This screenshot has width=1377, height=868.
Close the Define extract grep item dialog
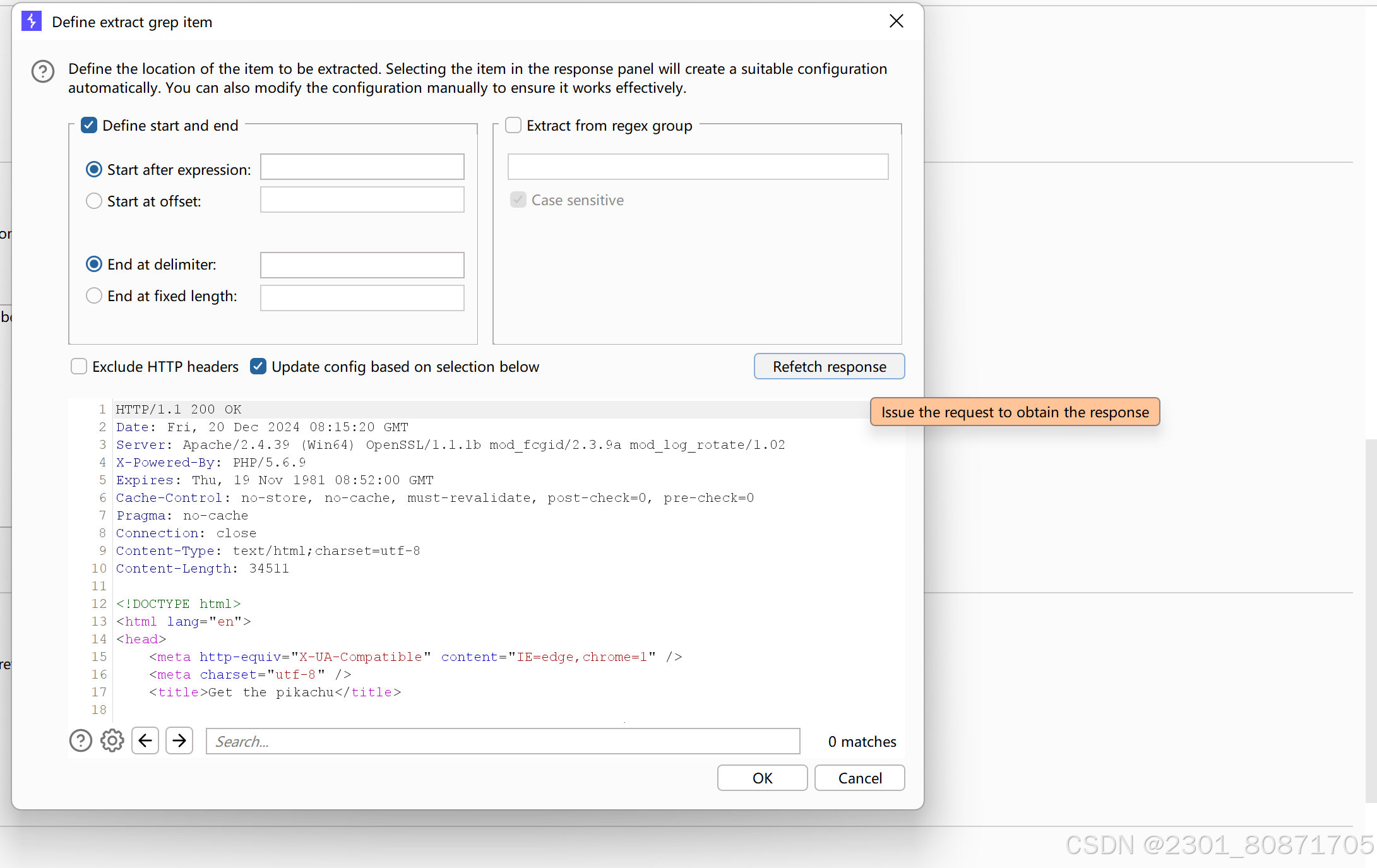coord(896,21)
